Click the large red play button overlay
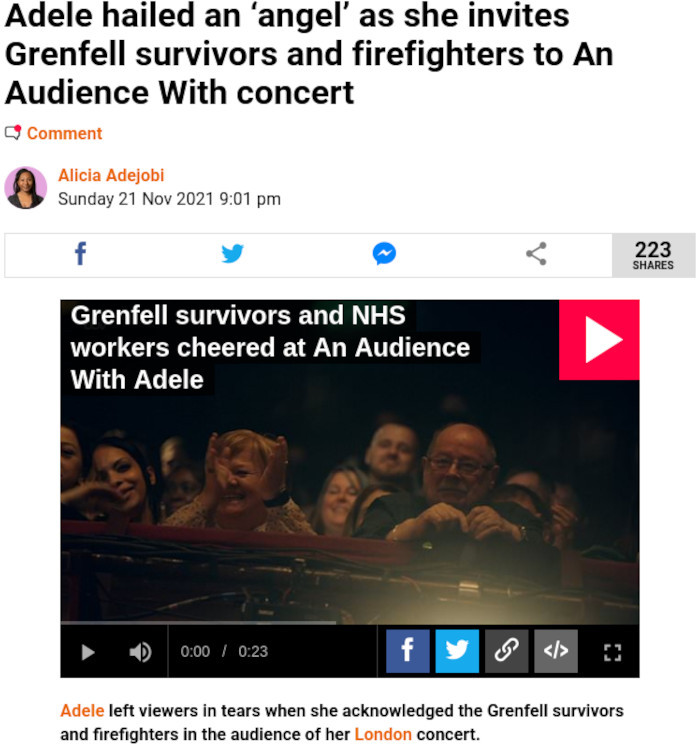This screenshot has height=750, width=700. (x=599, y=340)
